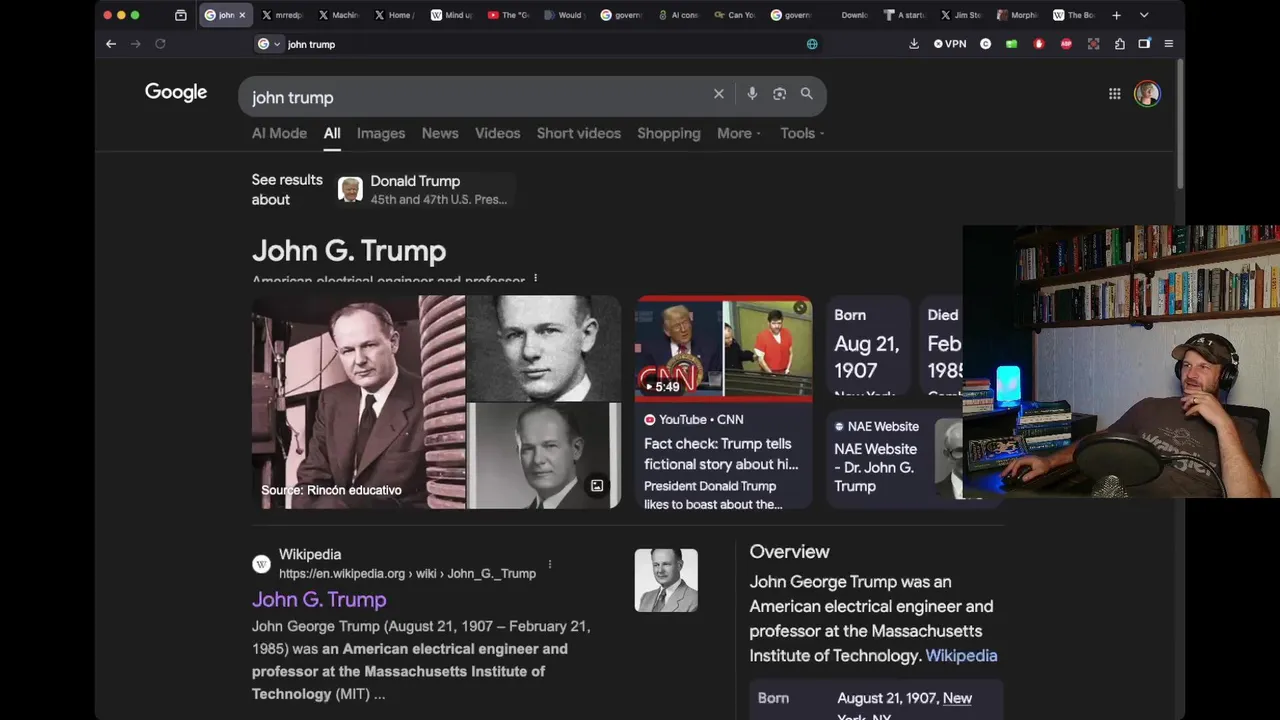Search by image with the lens icon
This screenshot has height=720, width=1280.
779,94
